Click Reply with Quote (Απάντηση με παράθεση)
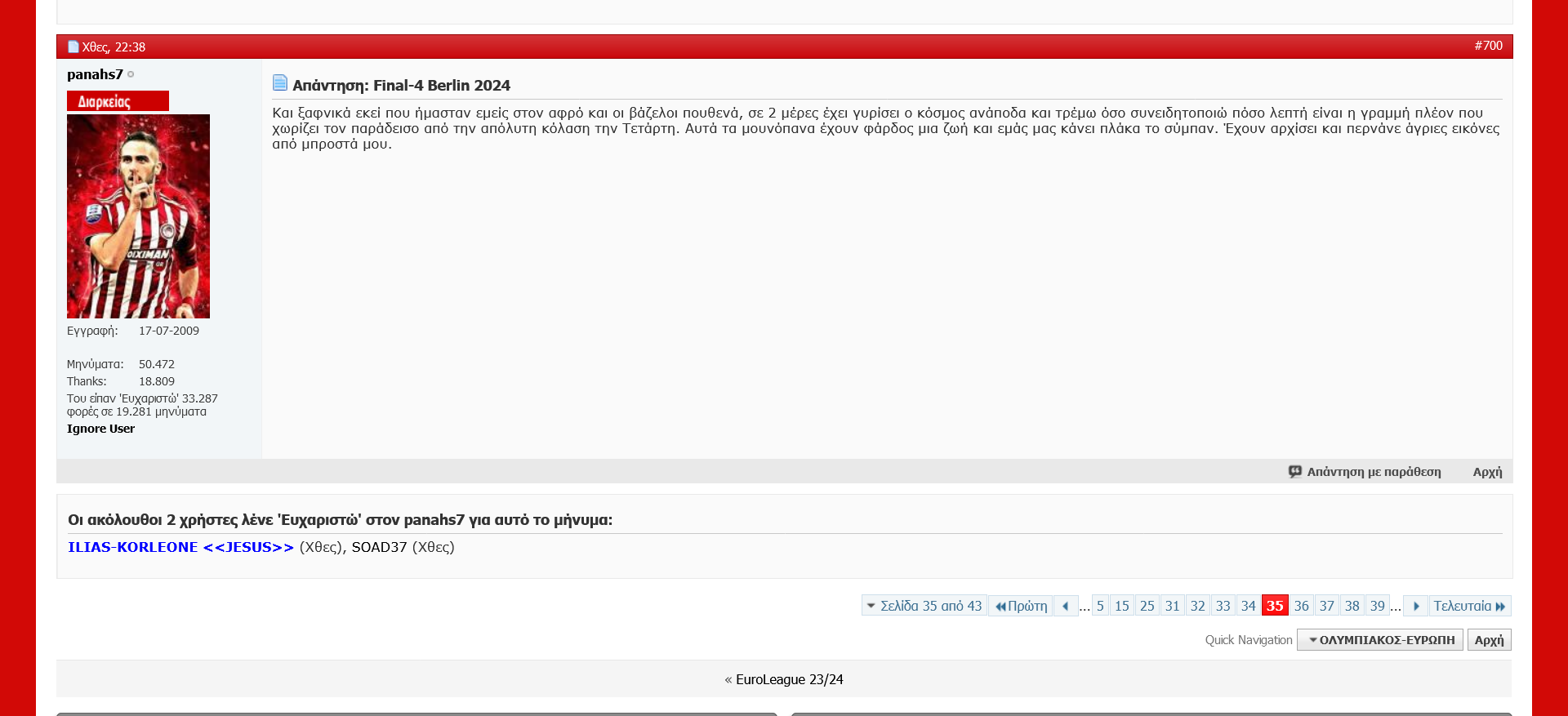Screen dimensions: 1568x716 click(1365, 472)
